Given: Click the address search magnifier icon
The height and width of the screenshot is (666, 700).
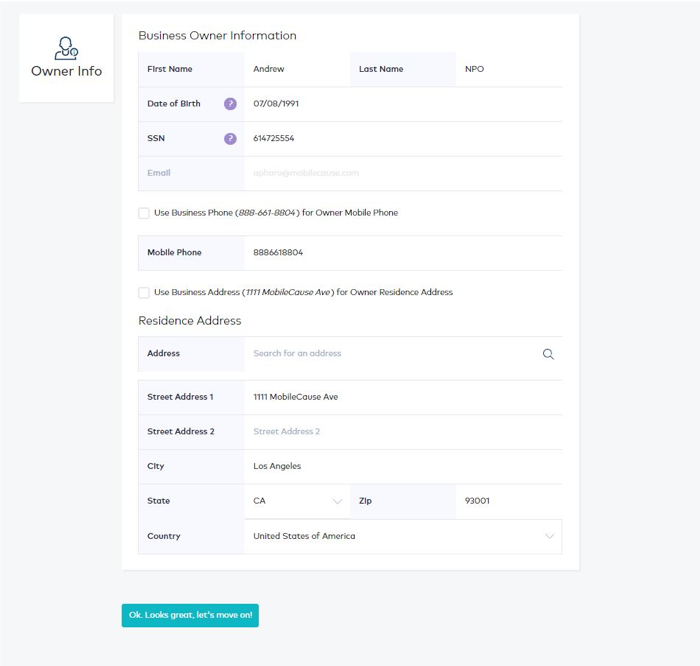Looking at the screenshot, I should (x=548, y=354).
